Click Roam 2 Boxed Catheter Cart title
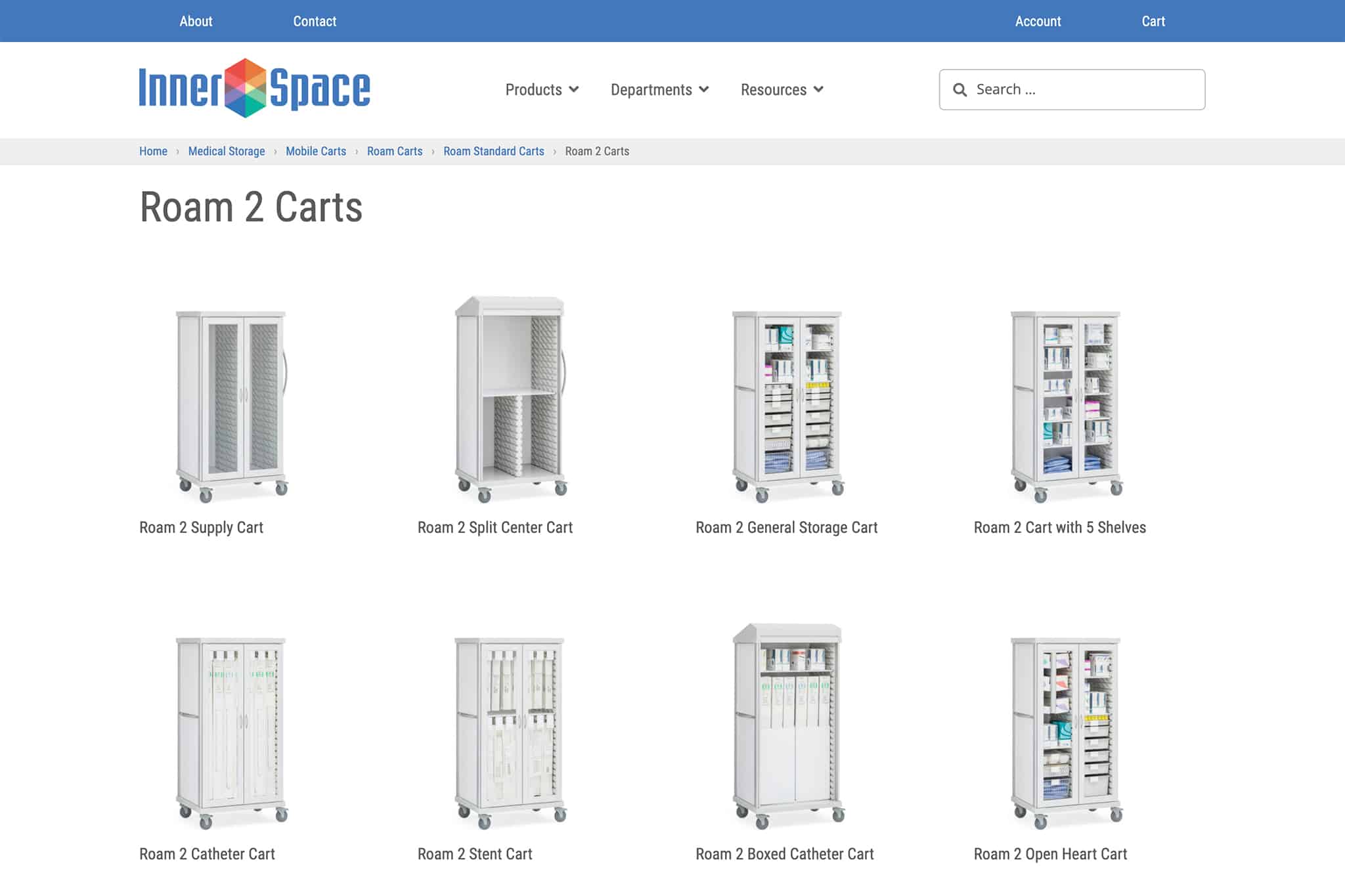This screenshot has width=1345, height=896. click(x=785, y=854)
